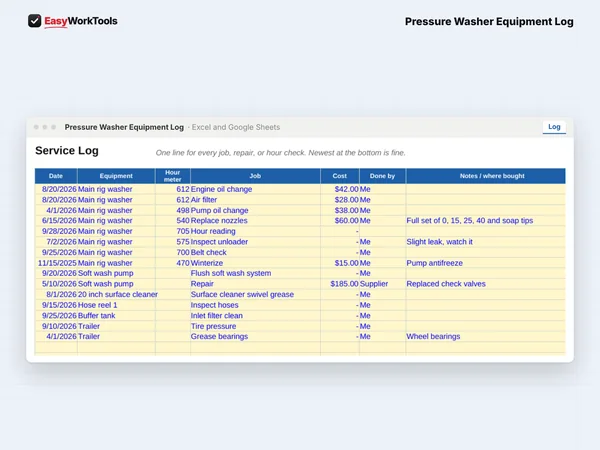
Task: Select the Hour reading cell
Action: point(255,232)
